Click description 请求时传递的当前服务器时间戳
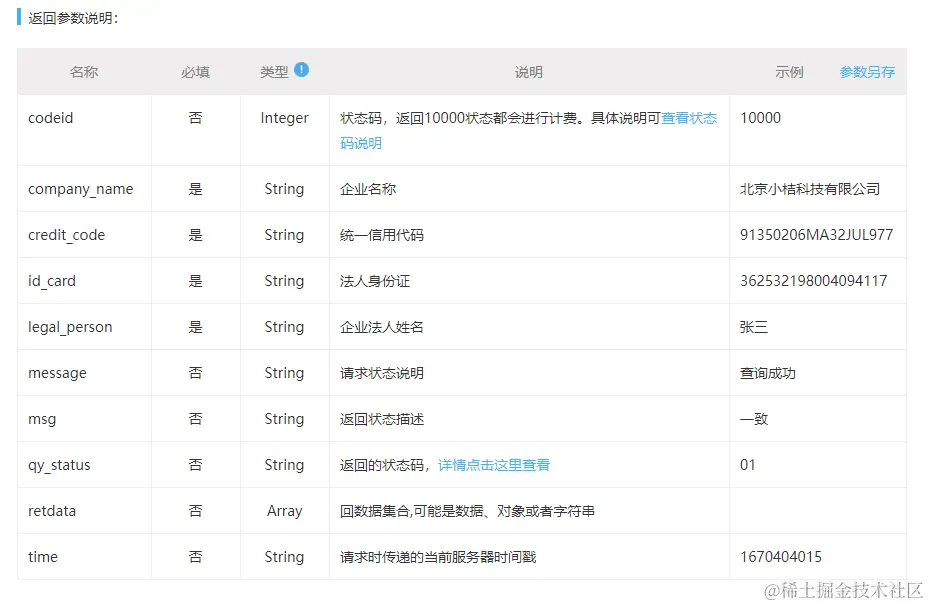Image resolution: width=930 pixels, height=607 pixels. pyautogui.click(x=438, y=557)
